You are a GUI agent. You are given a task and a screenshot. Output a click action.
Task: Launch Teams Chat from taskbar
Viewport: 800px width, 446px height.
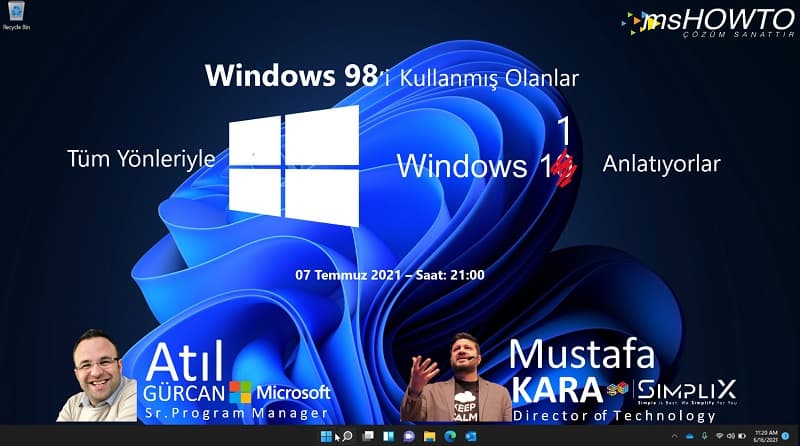click(x=409, y=436)
